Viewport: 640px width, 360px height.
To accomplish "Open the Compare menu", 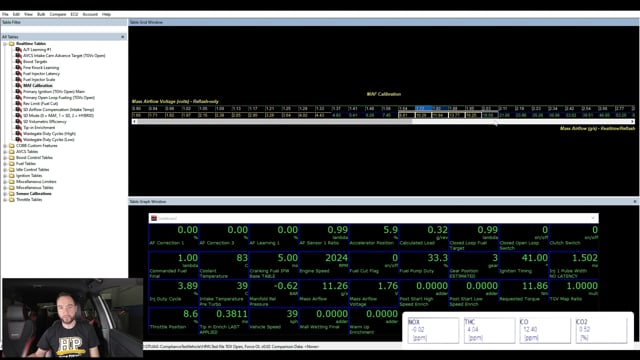I will coord(58,14).
